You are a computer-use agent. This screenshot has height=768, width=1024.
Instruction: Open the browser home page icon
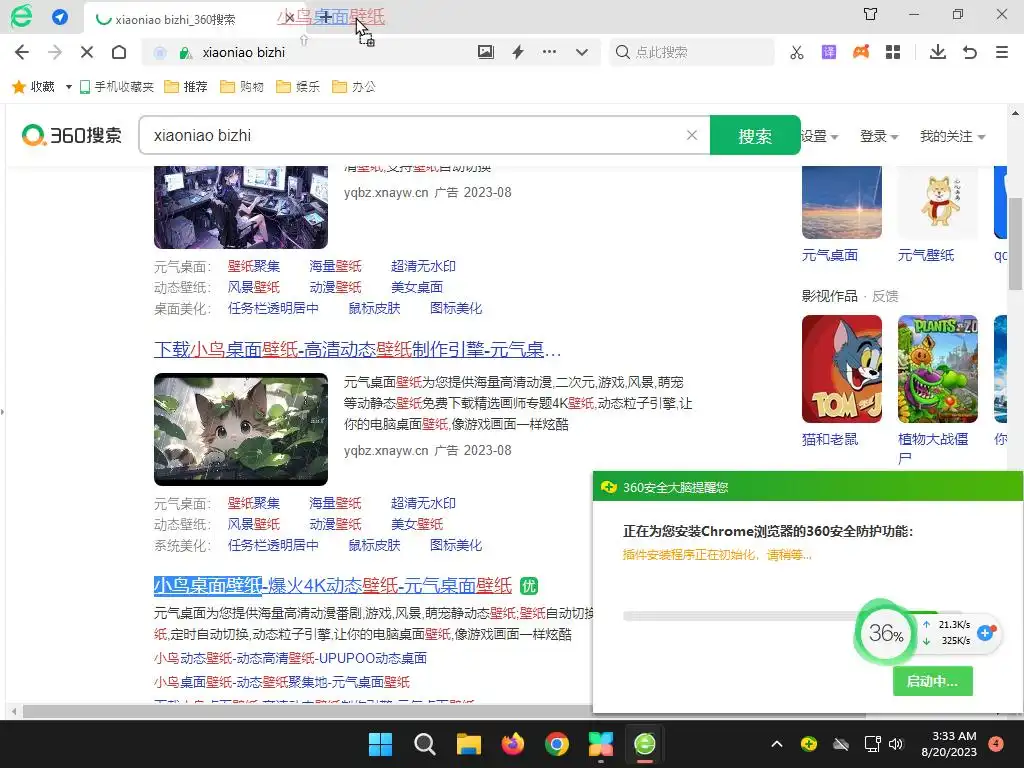click(119, 52)
